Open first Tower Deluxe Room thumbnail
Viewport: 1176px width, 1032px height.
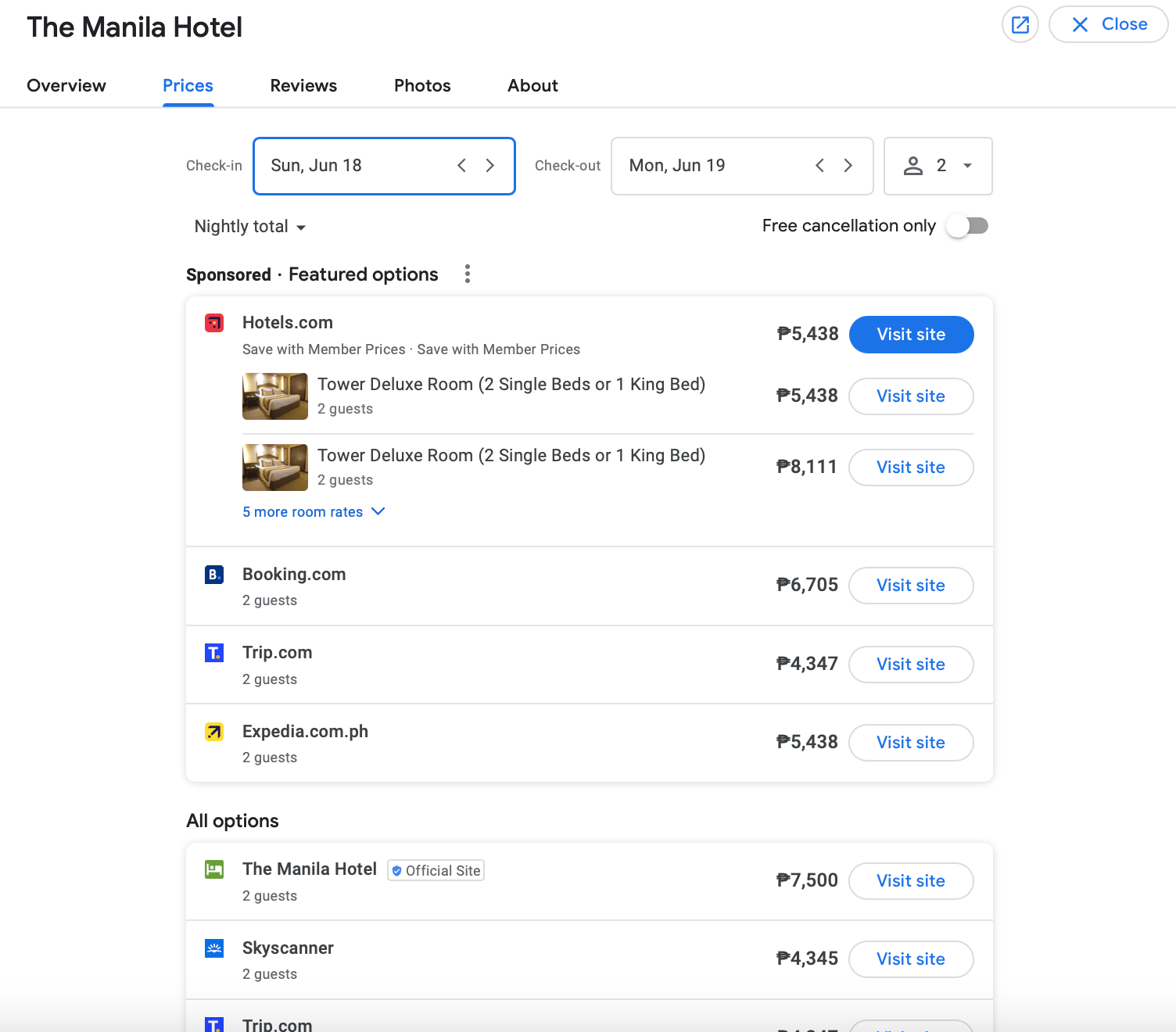[x=275, y=396]
